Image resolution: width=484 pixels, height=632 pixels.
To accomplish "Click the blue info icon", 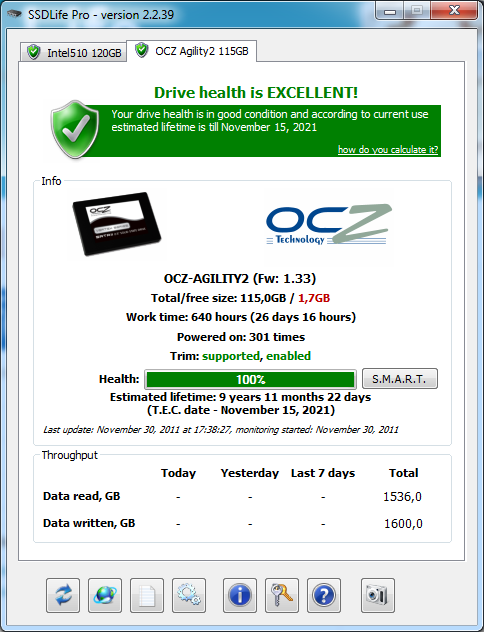I will 240,595.
